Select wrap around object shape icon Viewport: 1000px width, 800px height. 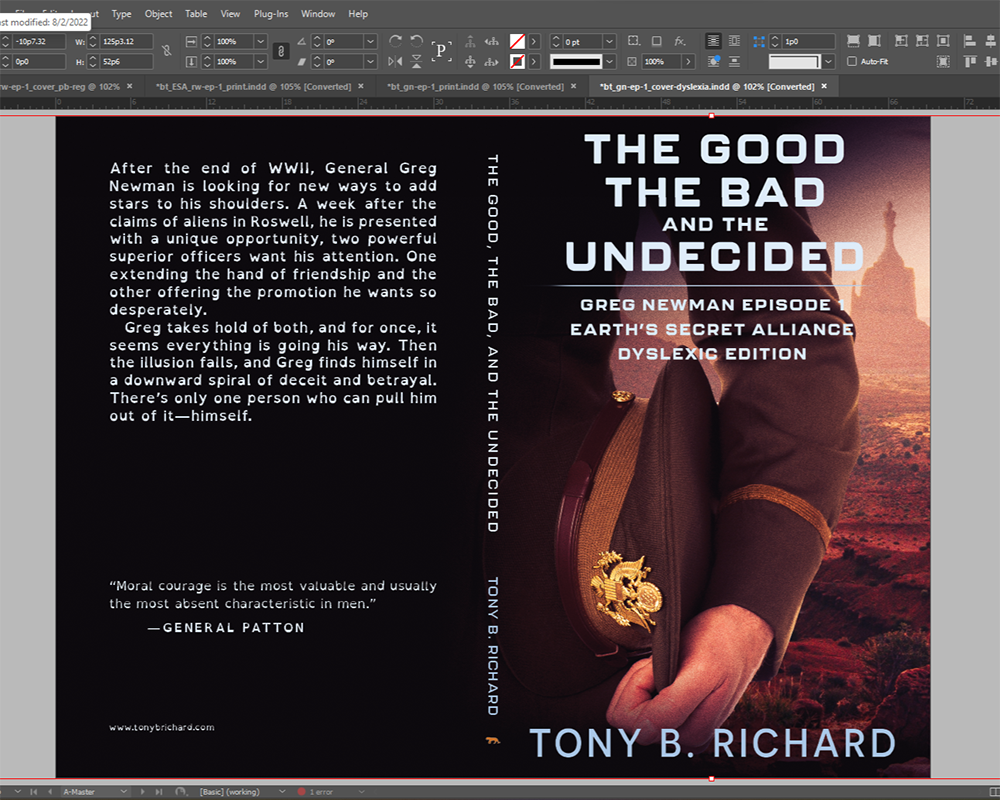[714, 62]
